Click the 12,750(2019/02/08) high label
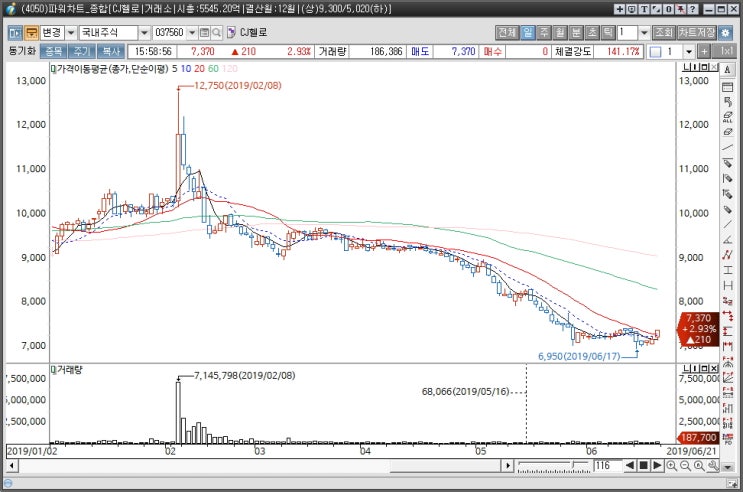This screenshot has width=743, height=492. click(238, 86)
